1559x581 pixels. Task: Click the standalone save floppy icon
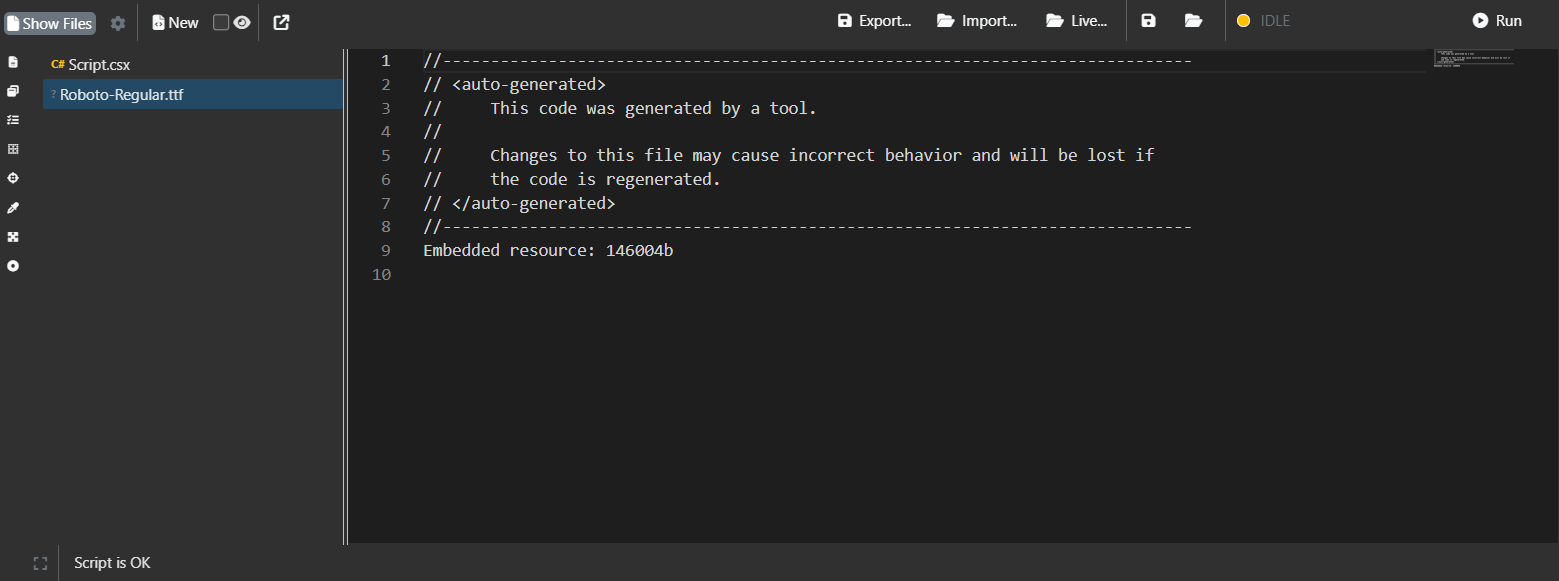1148,21
